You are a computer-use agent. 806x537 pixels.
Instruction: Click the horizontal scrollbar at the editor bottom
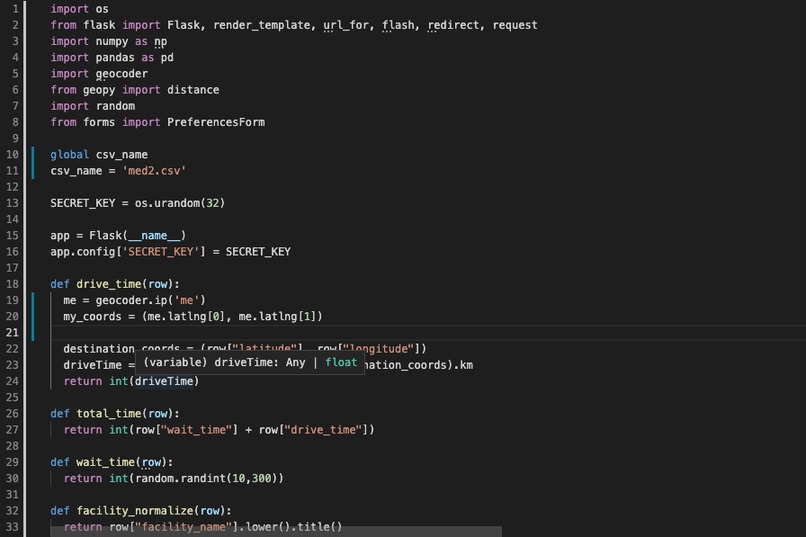click(276, 531)
